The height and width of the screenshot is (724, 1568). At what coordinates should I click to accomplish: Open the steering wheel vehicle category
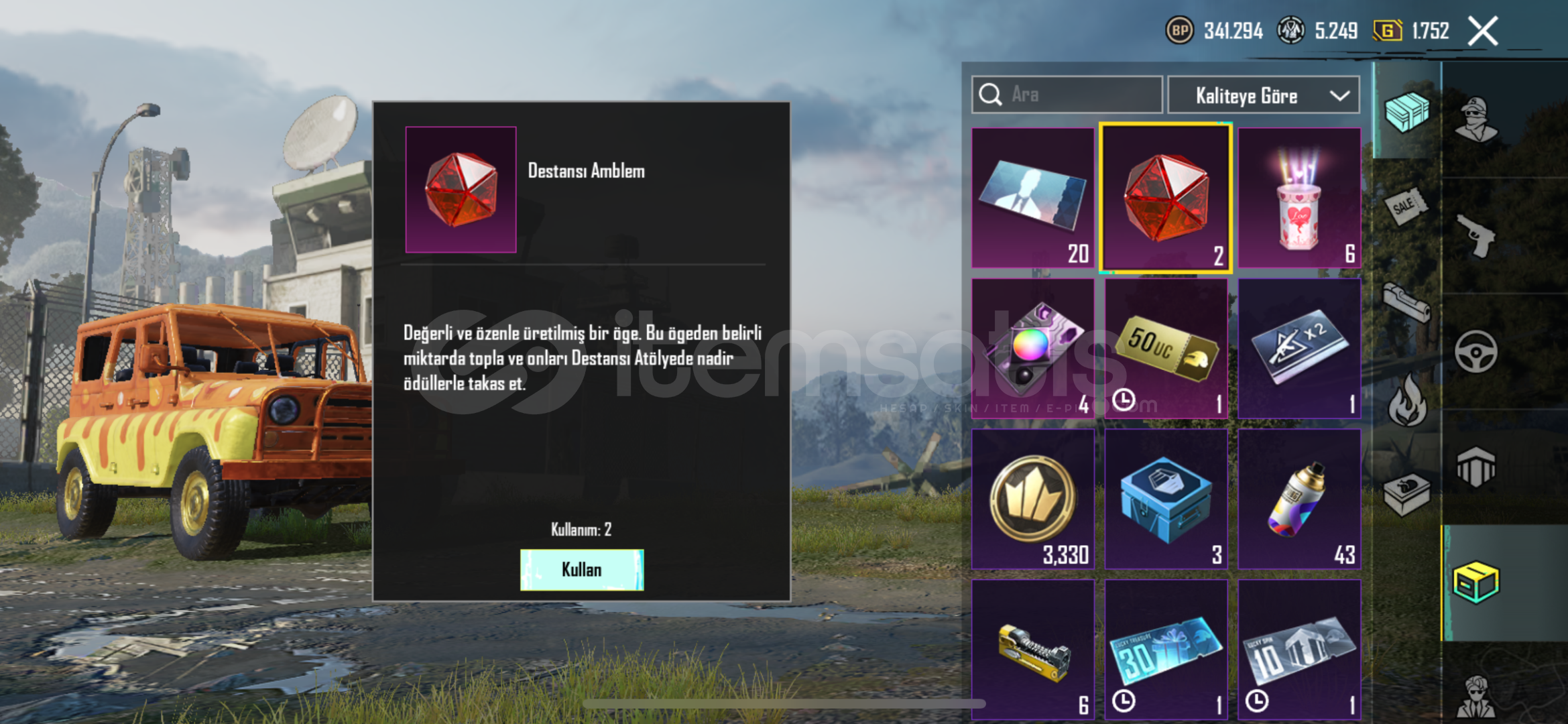(1475, 351)
